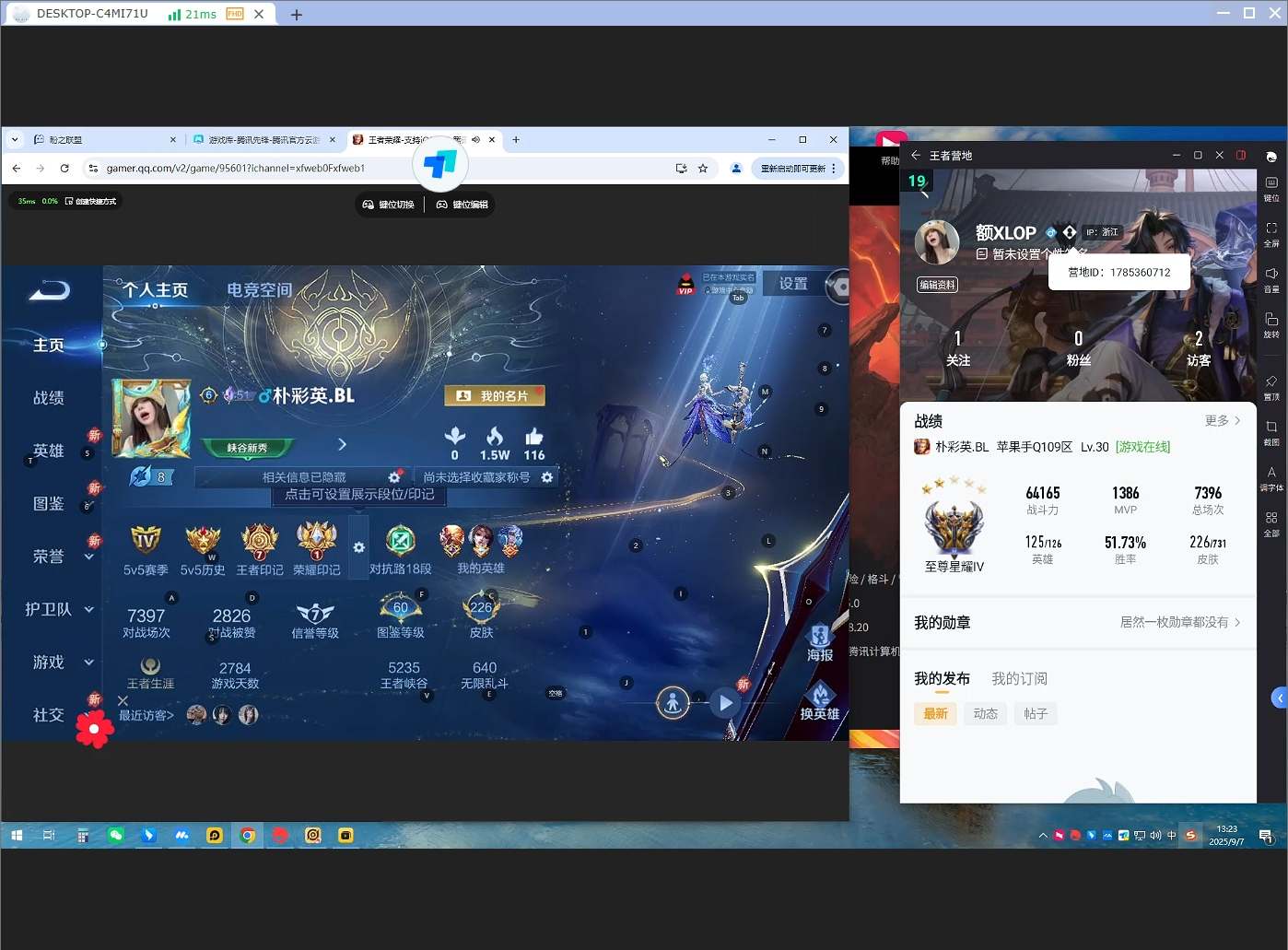1288x950 pixels.
Task: Click the game back arrow above 主页
Action: coord(50,291)
